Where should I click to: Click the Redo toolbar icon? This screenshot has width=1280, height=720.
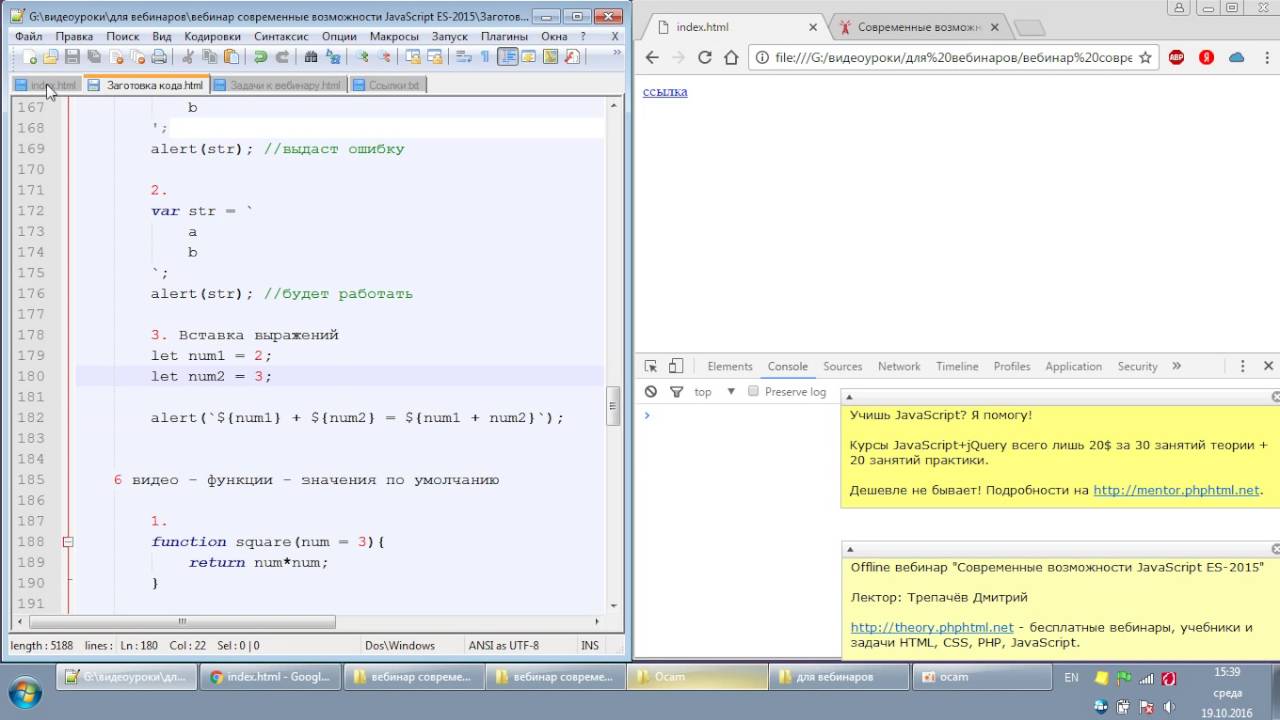282,57
